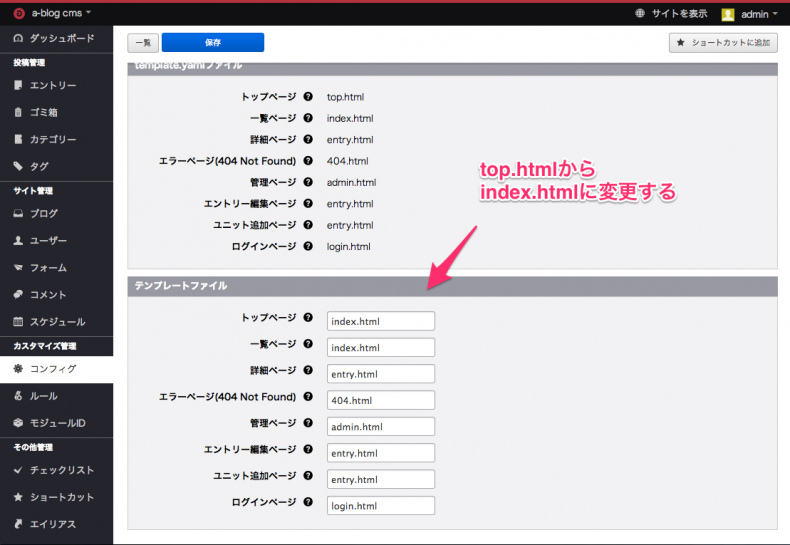Go to エントリー in the sidebar
The width and height of the screenshot is (790, 545).
pyautogui.click(x=52, y=86)
